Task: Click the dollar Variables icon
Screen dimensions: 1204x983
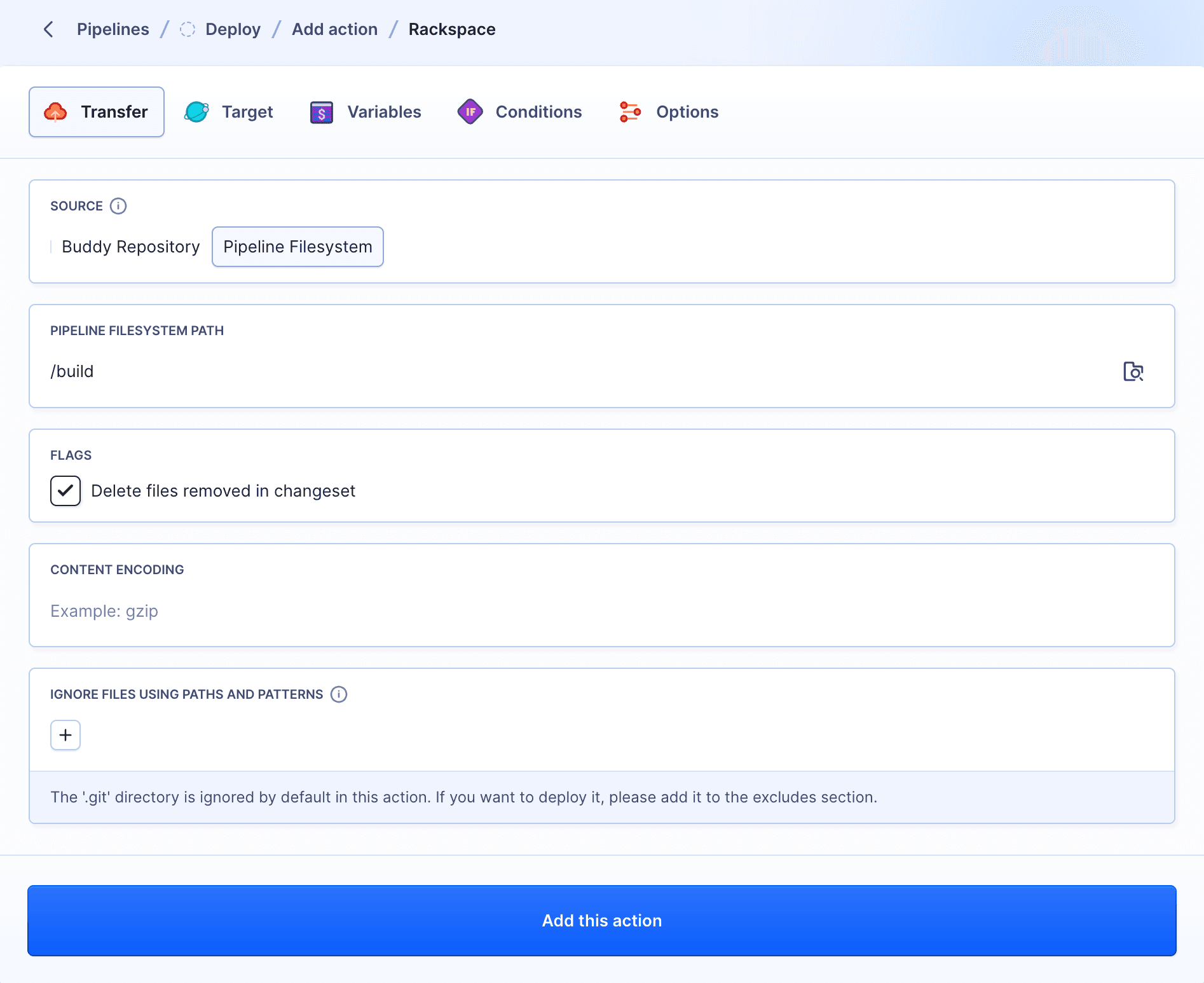Action: pos(322,112)
